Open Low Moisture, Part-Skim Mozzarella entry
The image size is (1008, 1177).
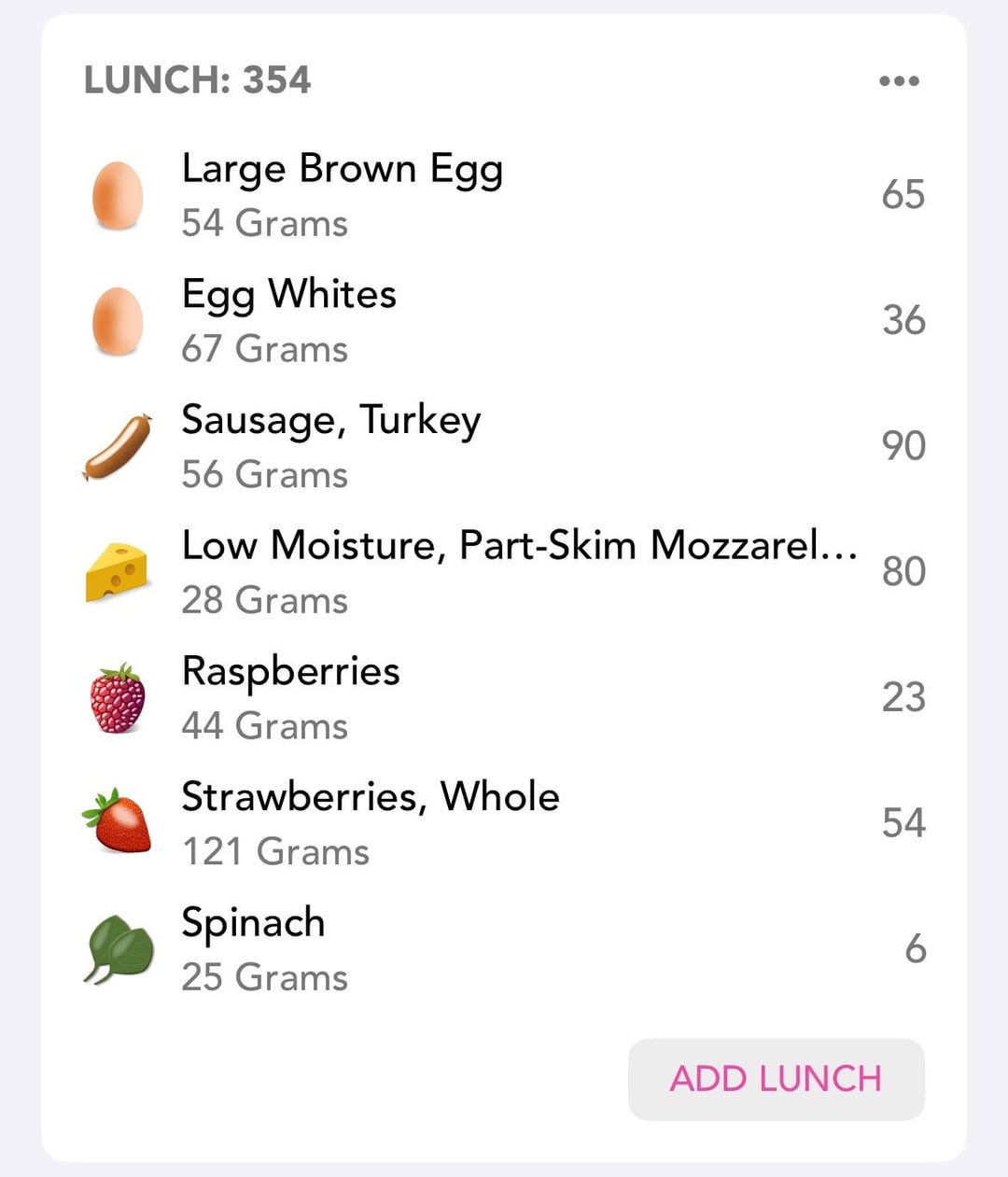[x=504, y=572]
